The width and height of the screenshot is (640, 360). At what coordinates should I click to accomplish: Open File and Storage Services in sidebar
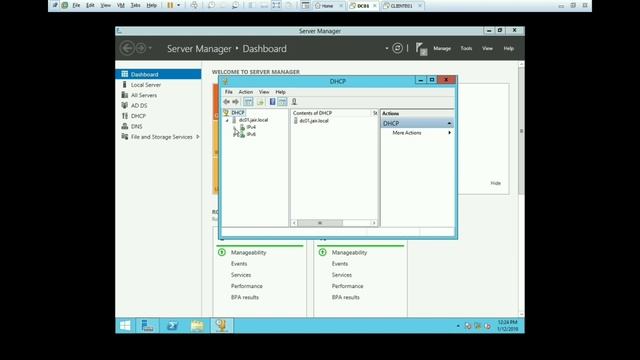[158, 137]
